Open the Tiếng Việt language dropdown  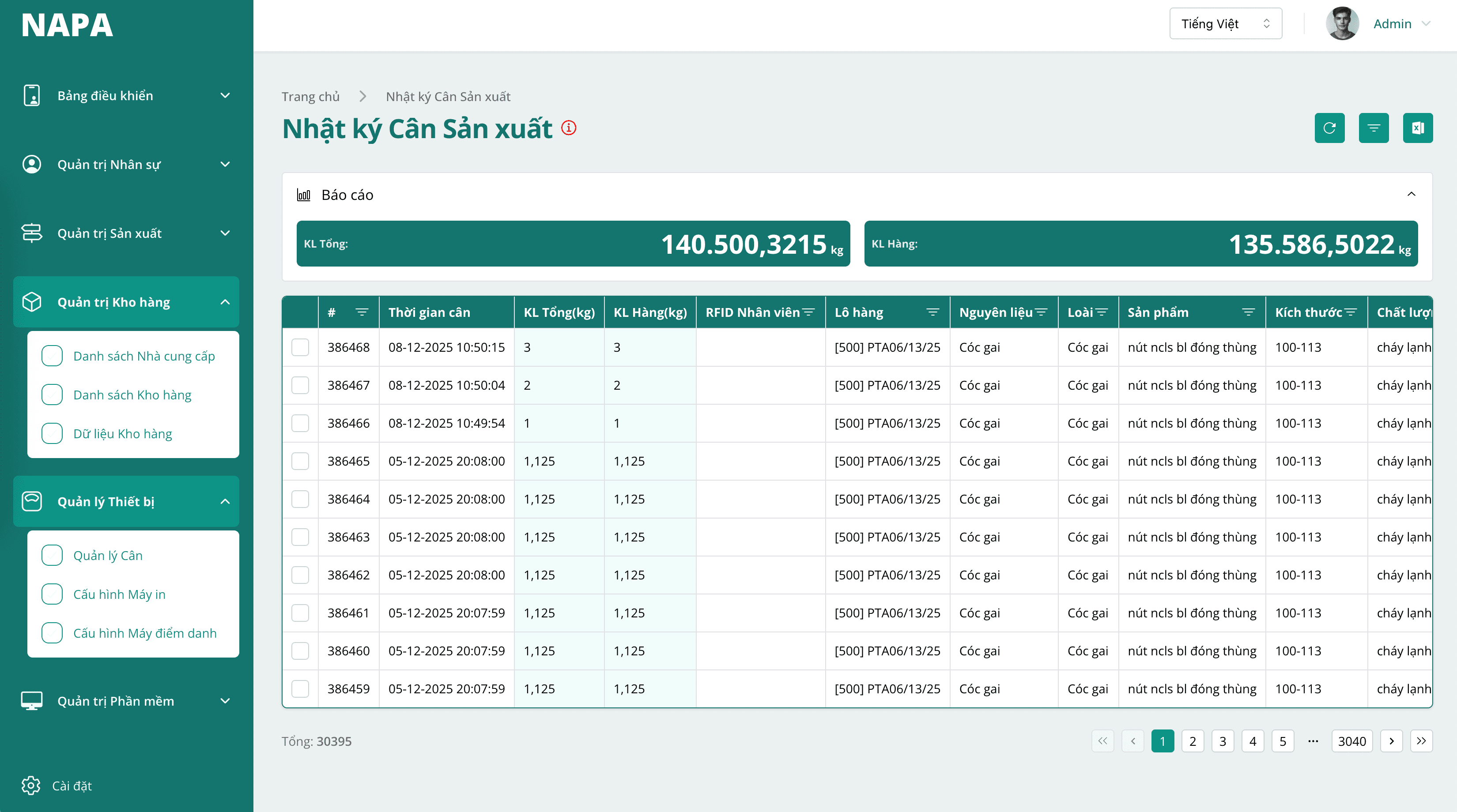point(1225,24)
